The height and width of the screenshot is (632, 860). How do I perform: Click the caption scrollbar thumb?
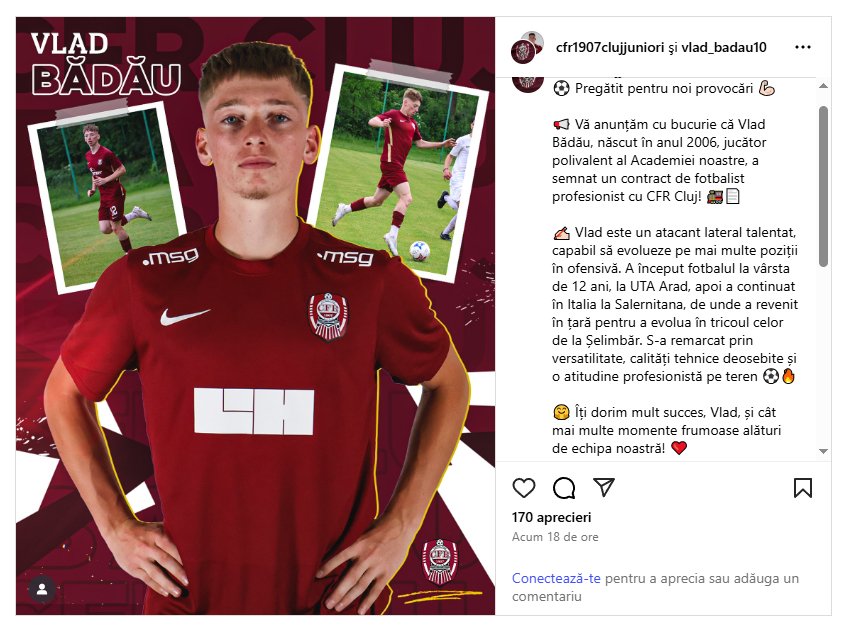(x=823, y=187)
